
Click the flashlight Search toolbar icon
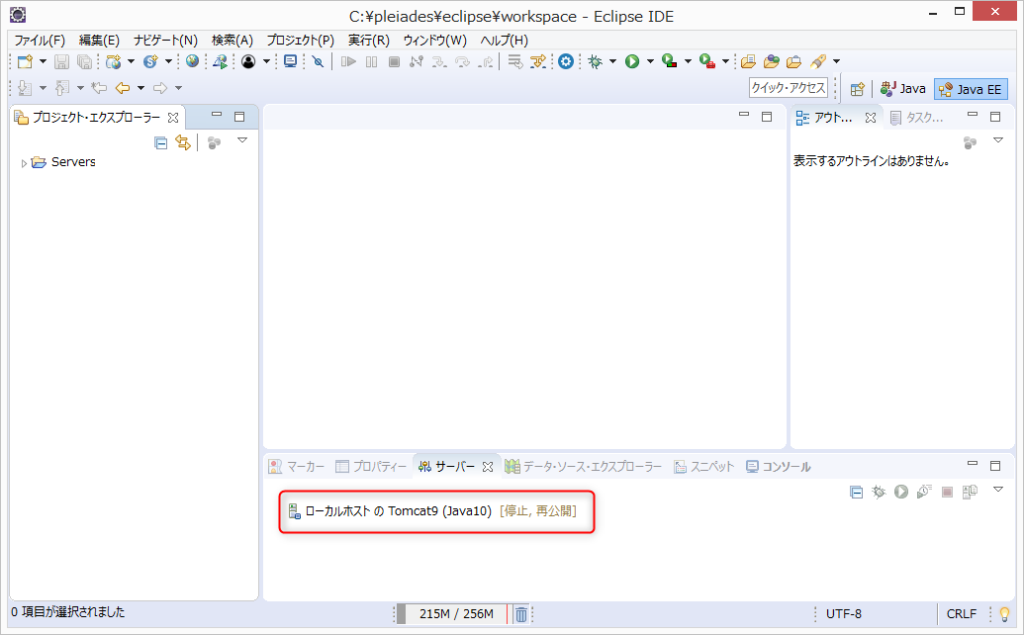pos(818,61)
